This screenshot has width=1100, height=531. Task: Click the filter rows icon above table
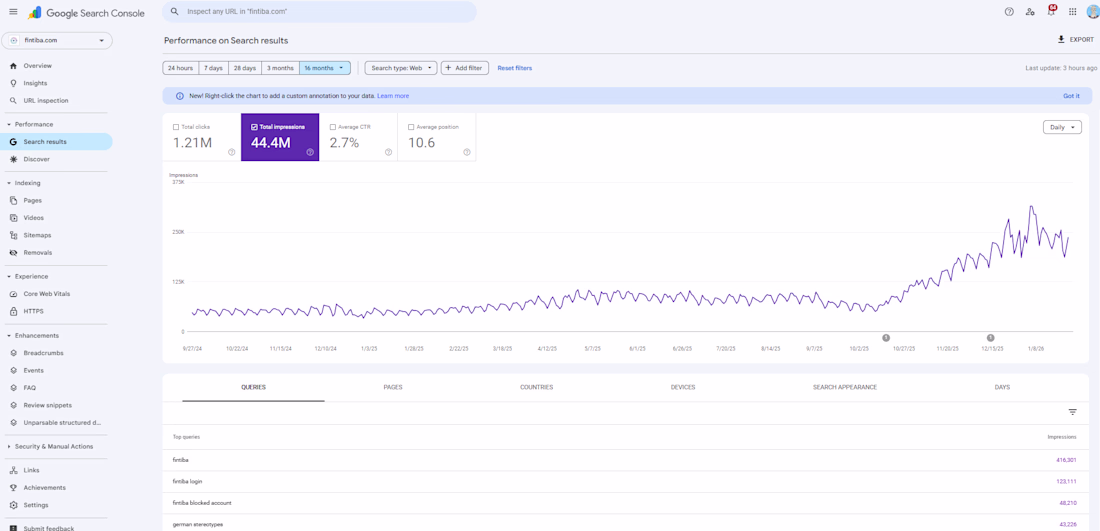[1072, 412]
